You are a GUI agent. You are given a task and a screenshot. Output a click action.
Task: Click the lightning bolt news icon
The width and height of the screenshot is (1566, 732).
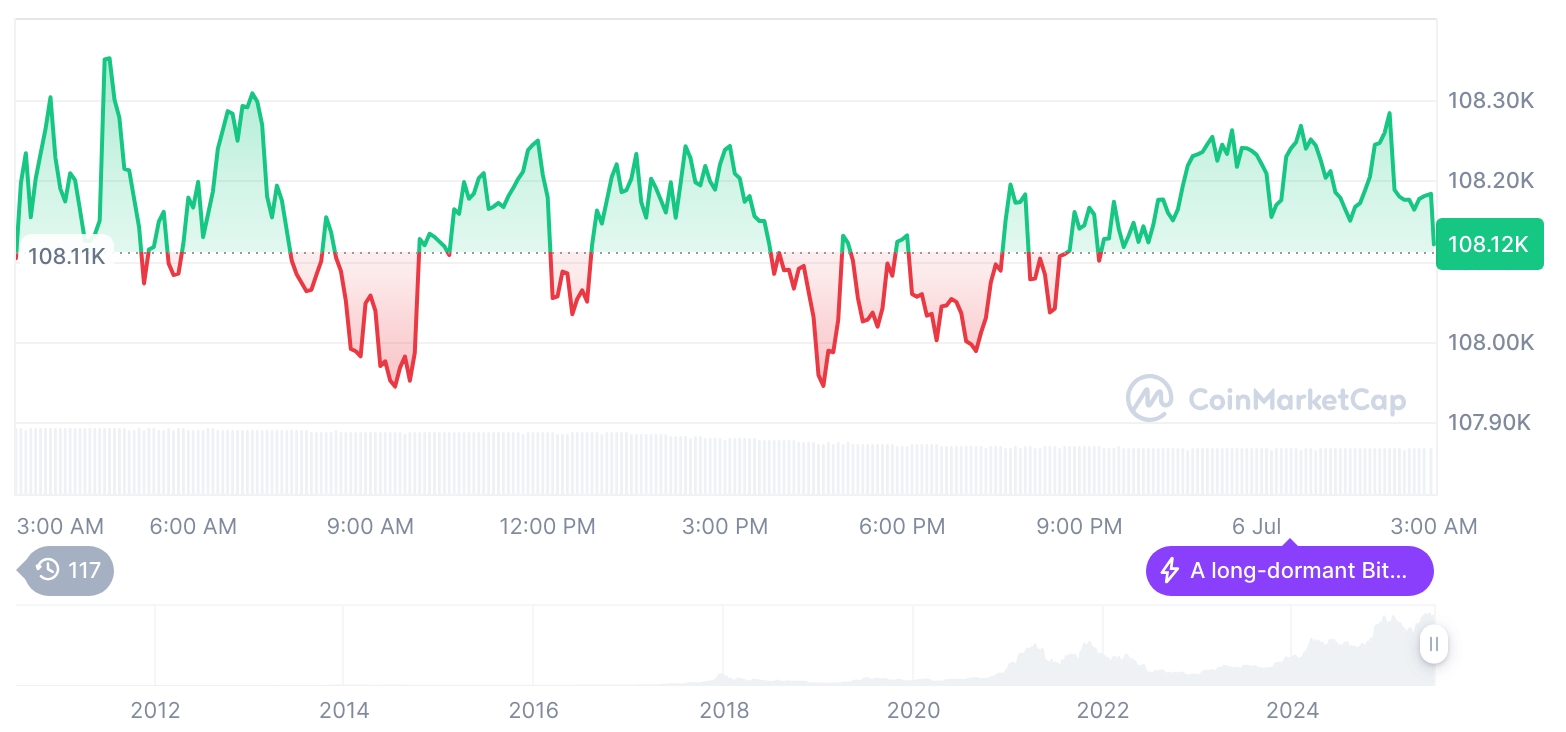[x=1169, y=571]
